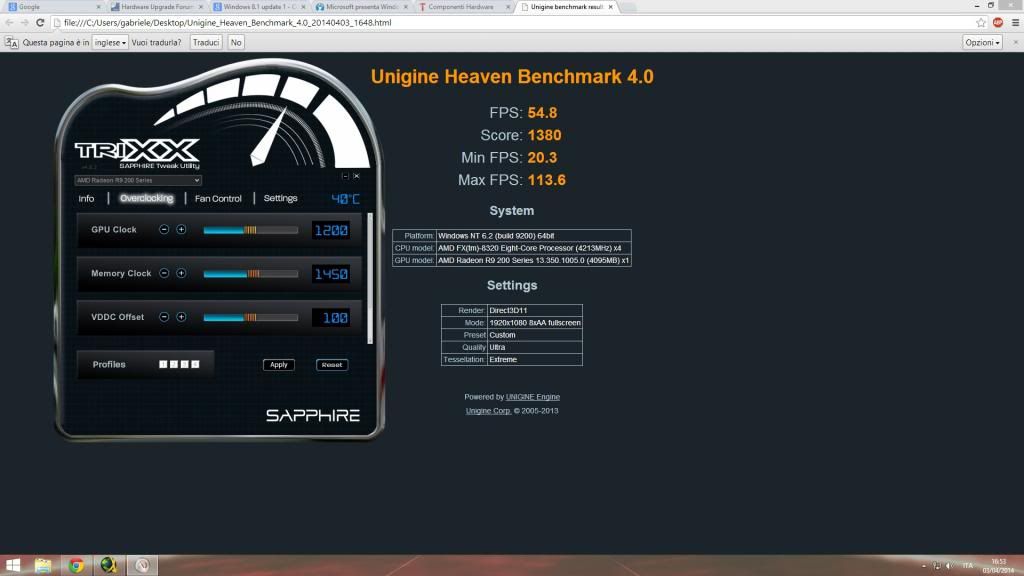This screenshot has height=576, width=1024.
Task: Decrease GPU Clock with minus button
Action: (164, 230)
